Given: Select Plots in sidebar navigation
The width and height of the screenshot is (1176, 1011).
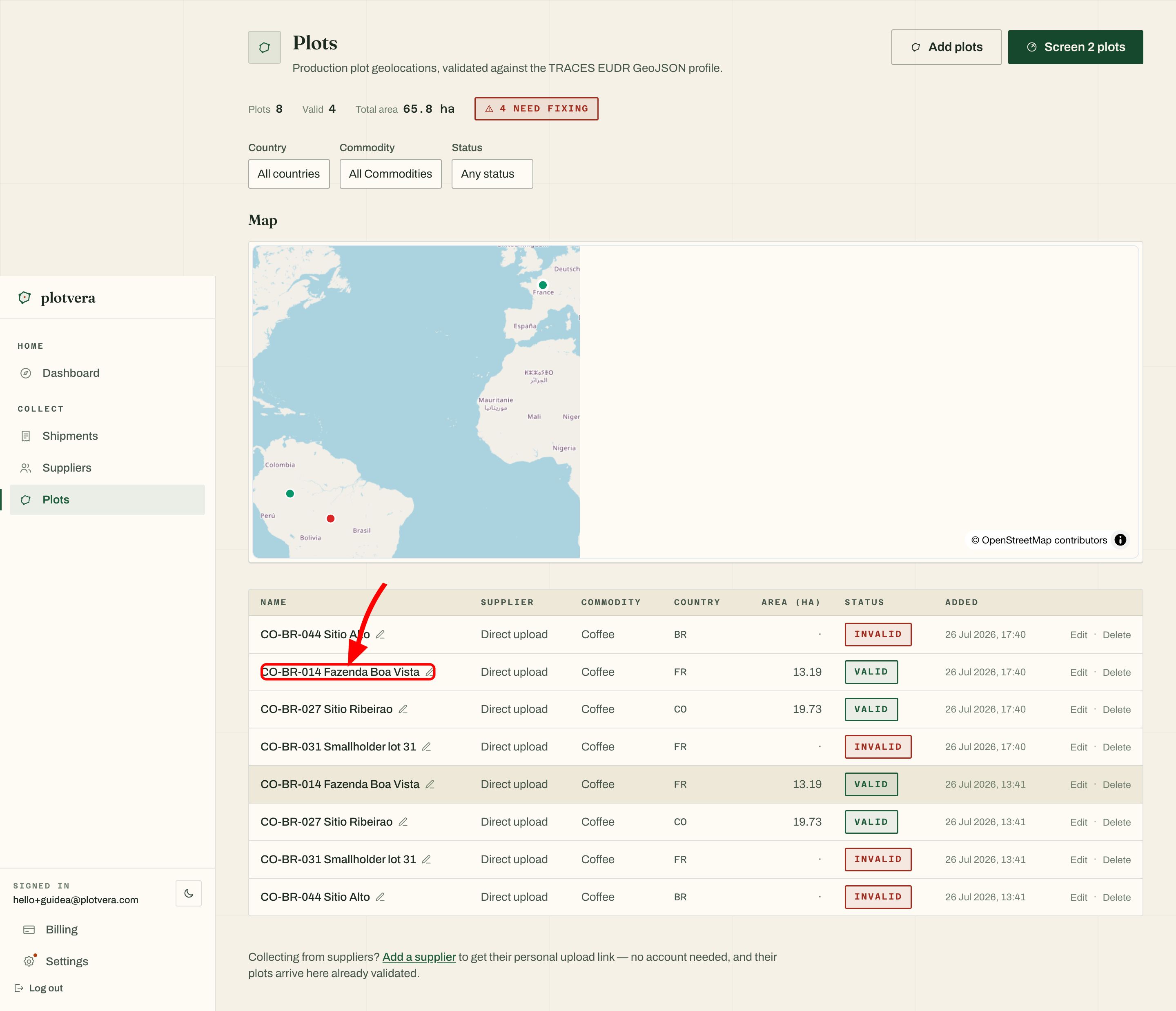Looking at the screenshot, I should [107, 499].
